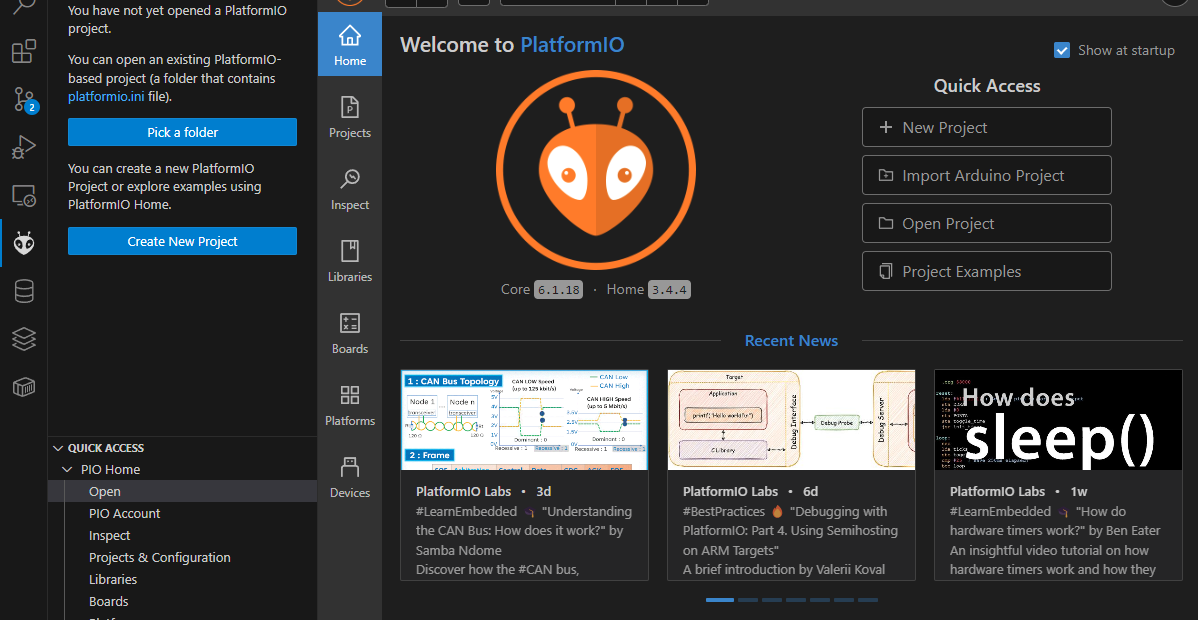Click the Open Project quick access button
Viewport: 1198px width, 620px height.
[x=986, y=223]
